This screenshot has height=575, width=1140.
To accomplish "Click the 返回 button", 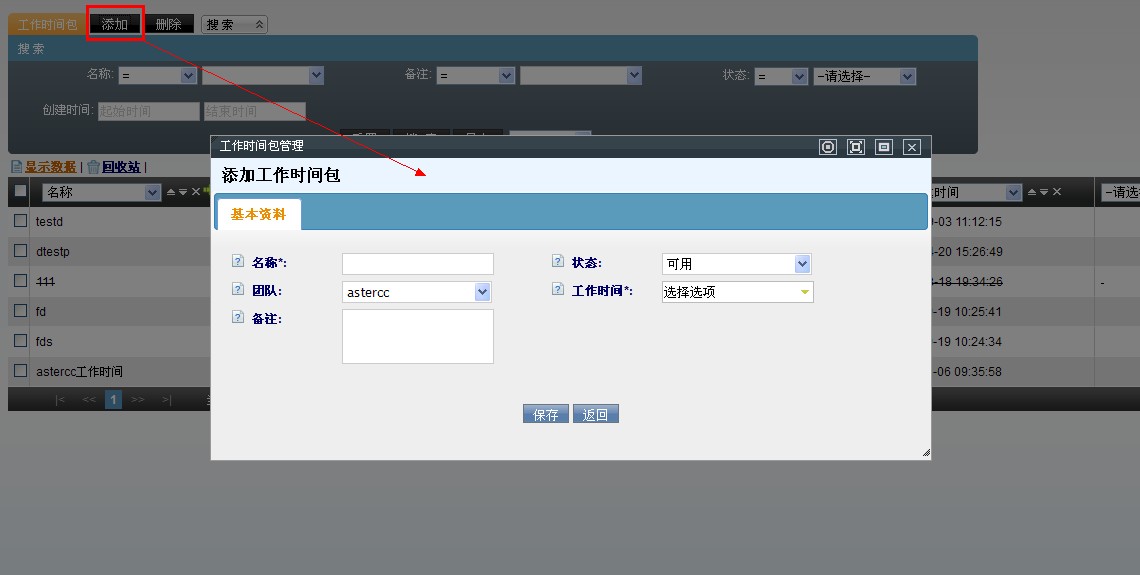I will pos(596,414).
